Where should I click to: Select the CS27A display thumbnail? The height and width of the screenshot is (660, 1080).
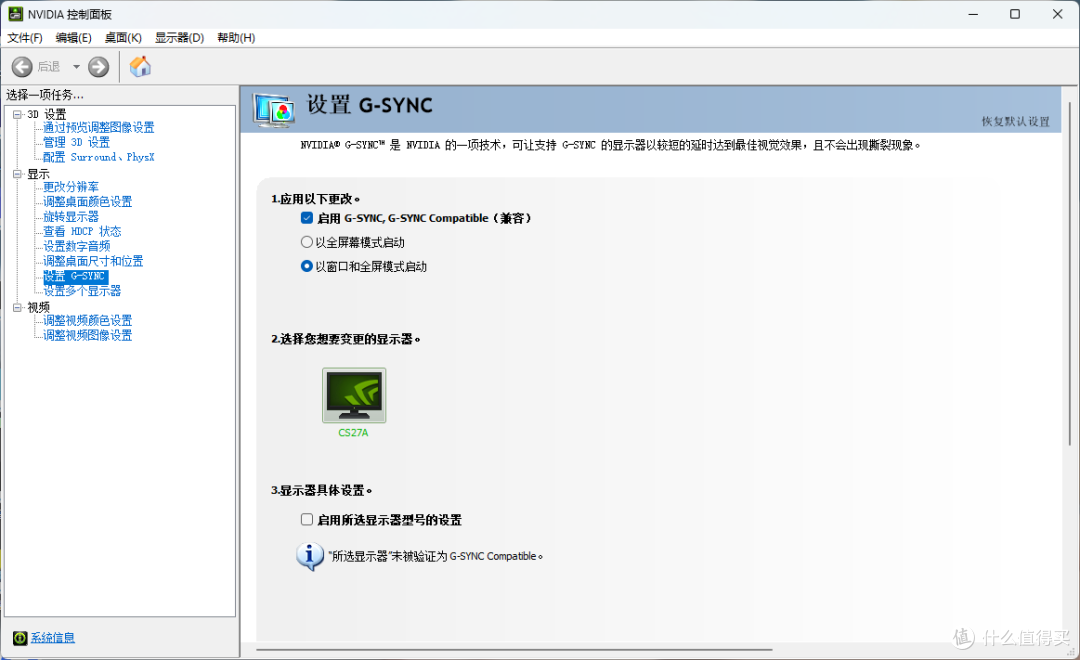point(354,395)
